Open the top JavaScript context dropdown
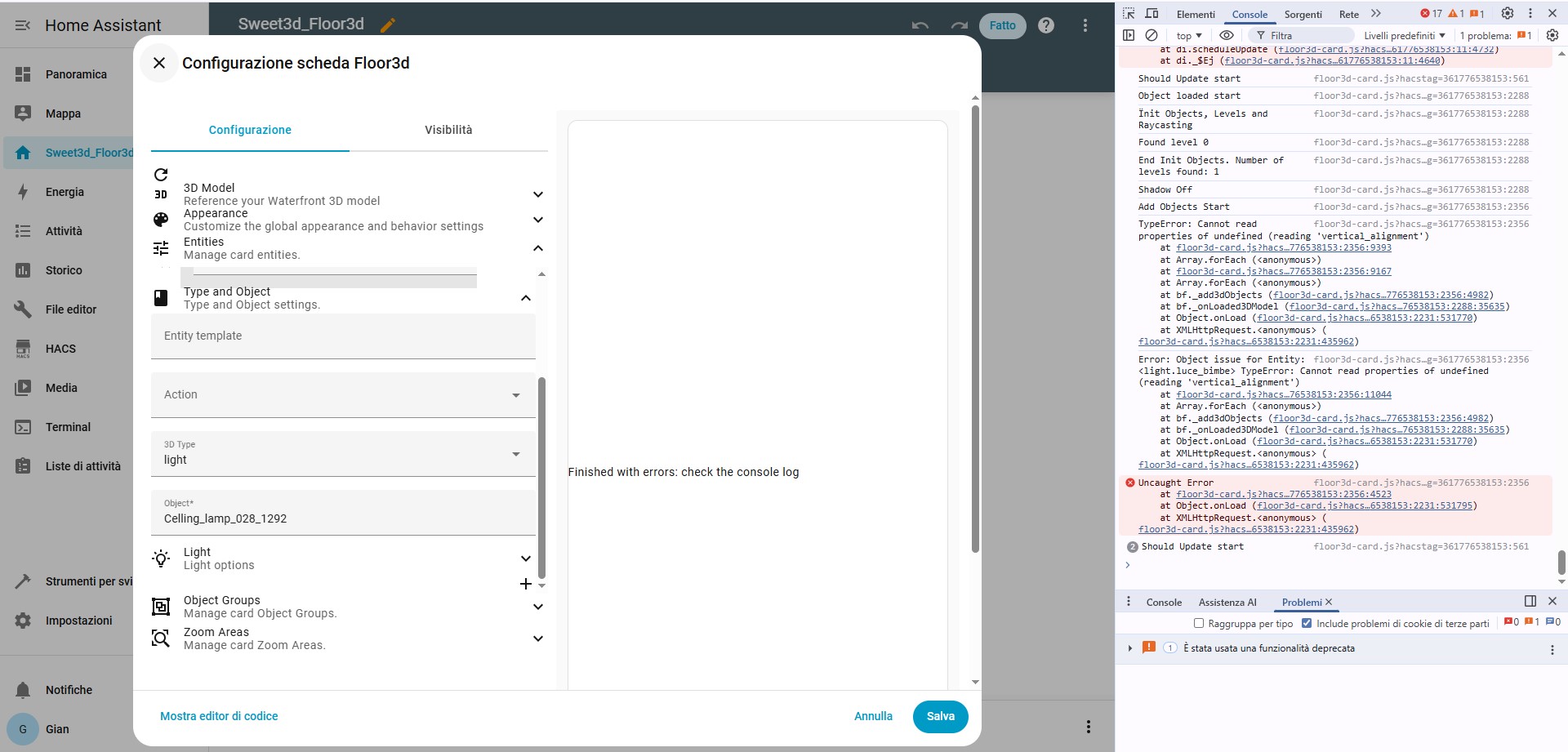This screenshot has width=1568, height=752. pos(1189,35)
